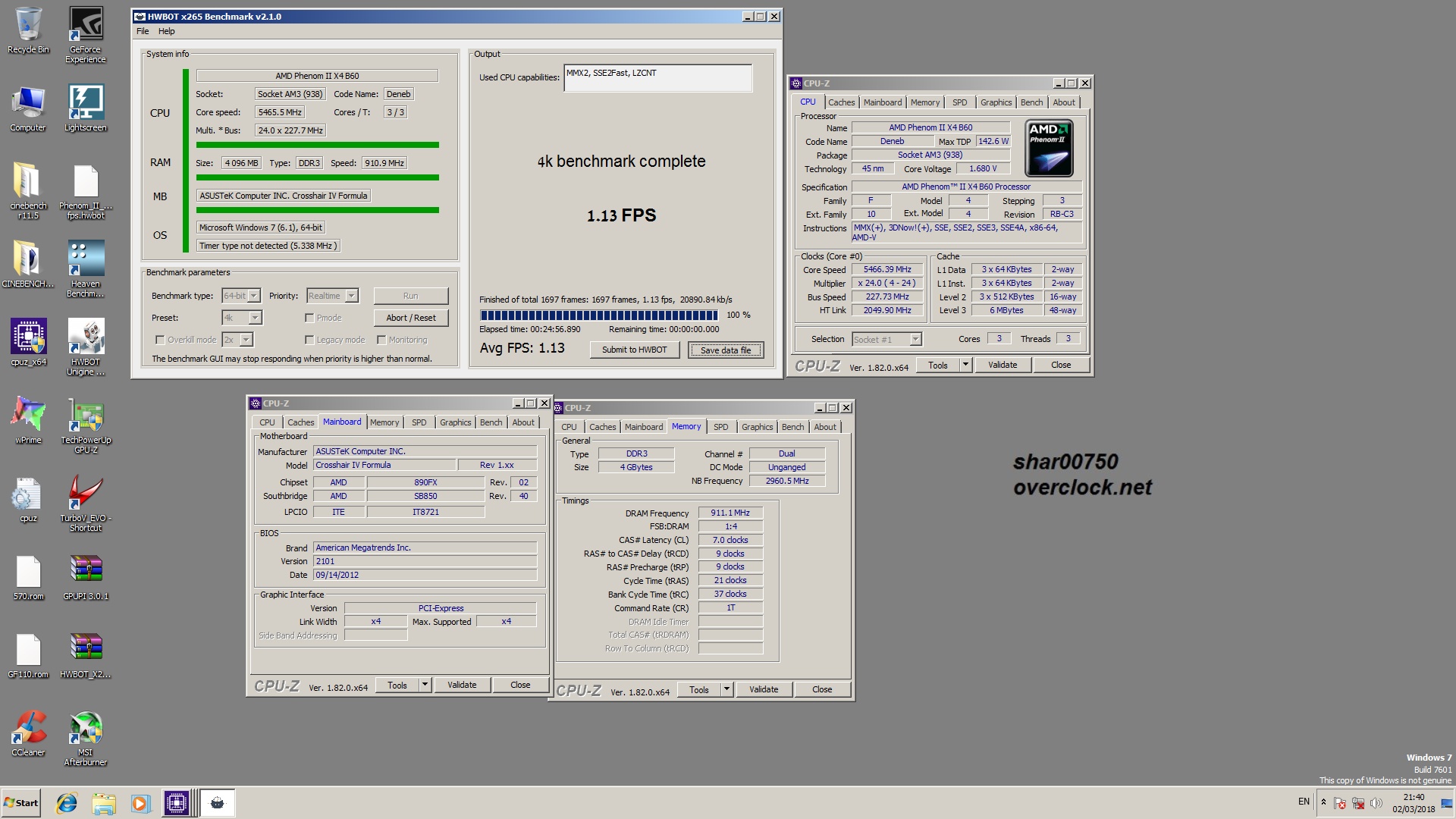The width and height of the screenshot is (1456, 819).
Task: Switch to the HWBOT x265 taskbar button
Action: click(x=217, y=803)
